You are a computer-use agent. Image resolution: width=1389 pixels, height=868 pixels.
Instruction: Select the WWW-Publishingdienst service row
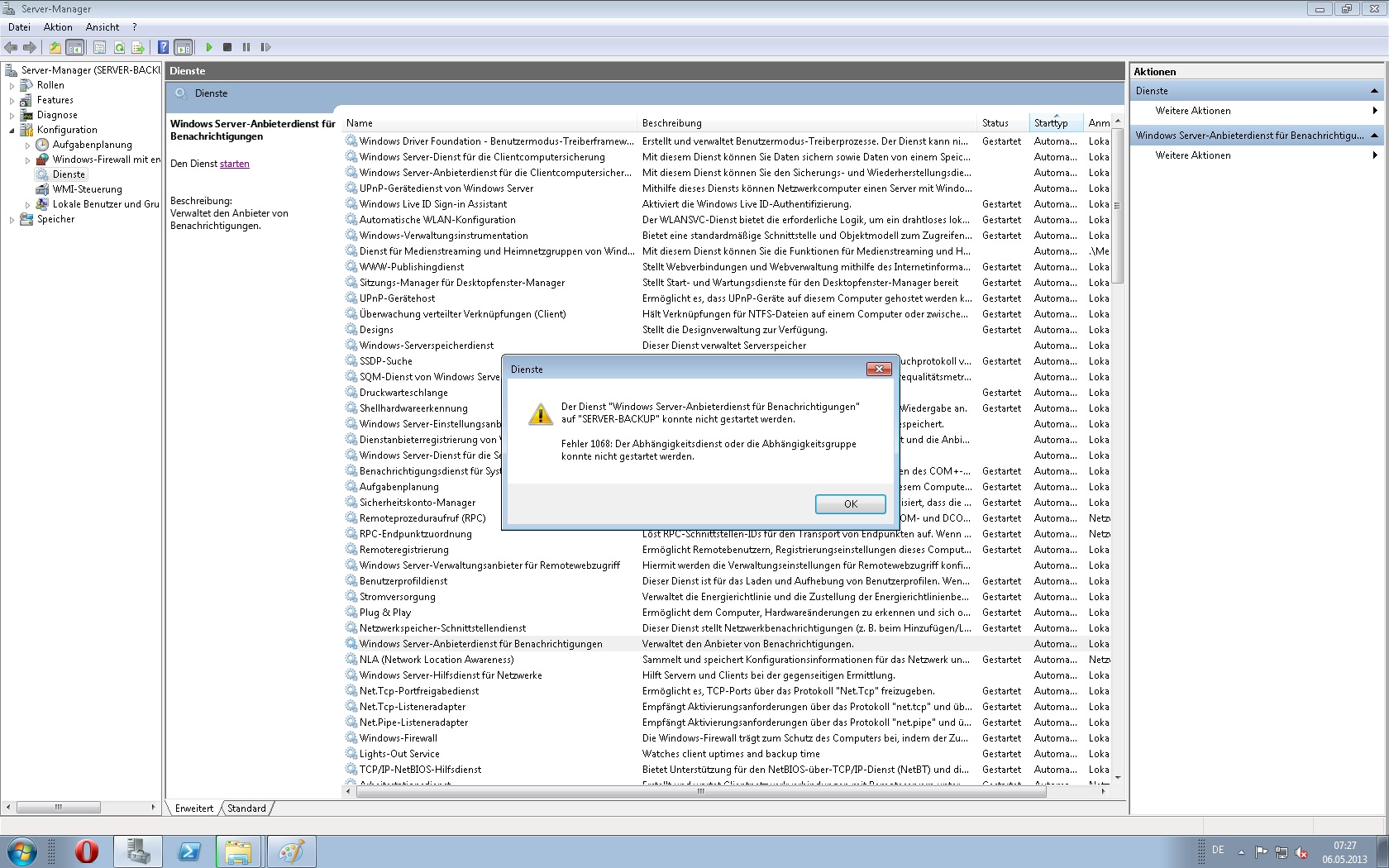coord(728,267)
